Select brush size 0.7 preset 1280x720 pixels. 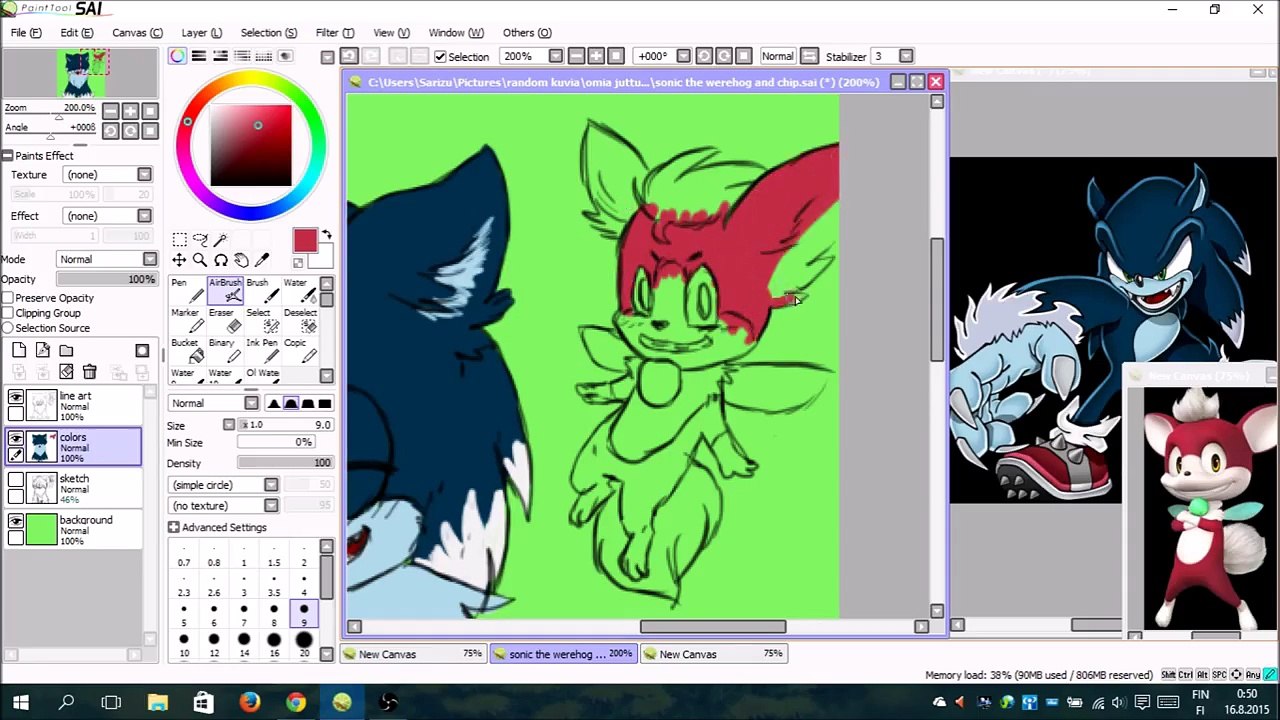click(184, 554)
